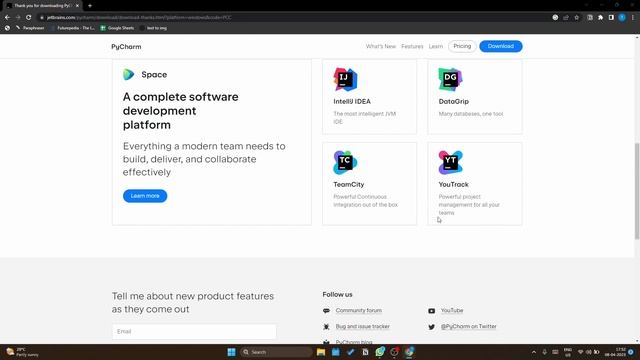Go back using the browser back arrow

pyautogui.click(x=7, y=18)
